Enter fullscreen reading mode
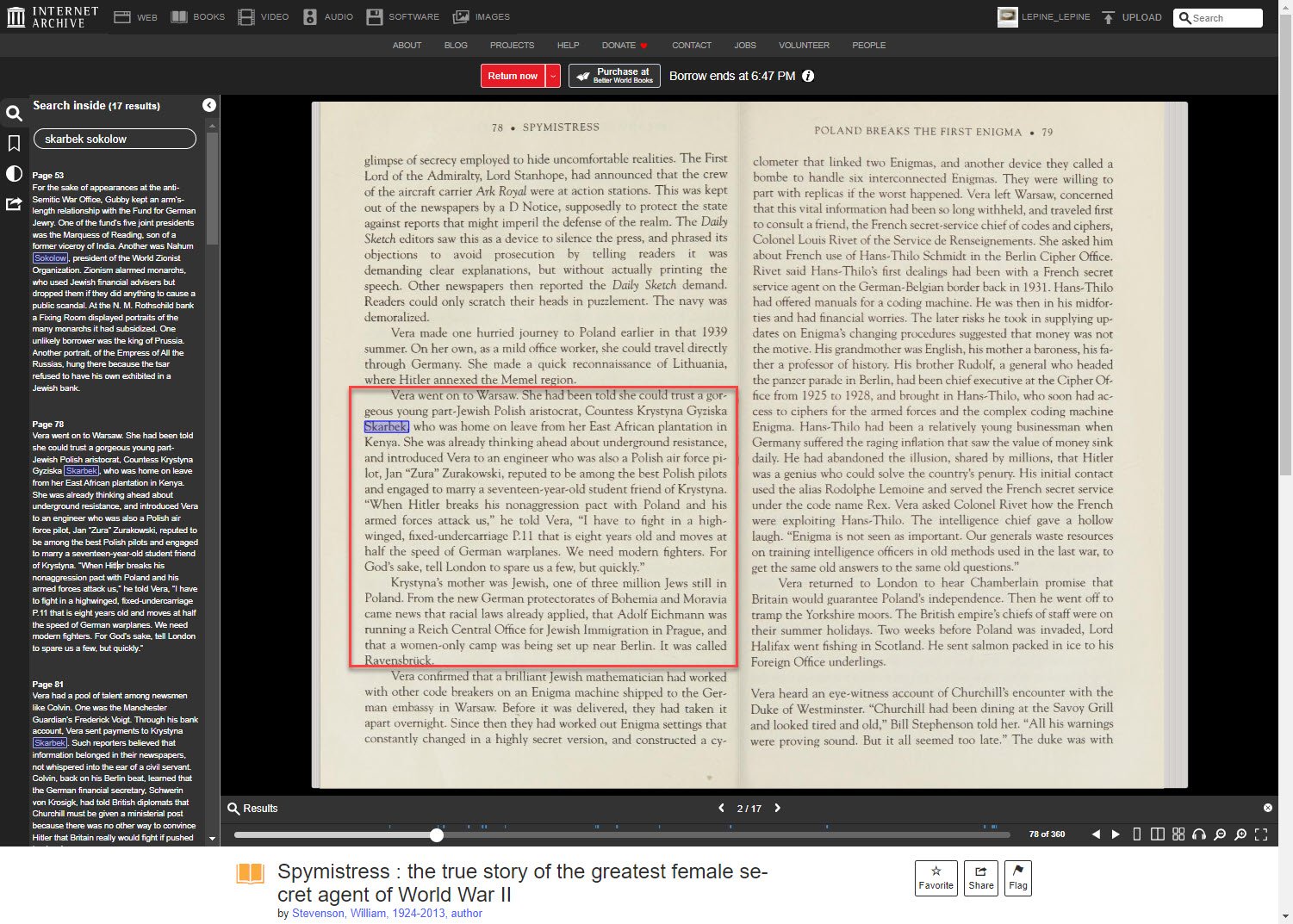 point(1261,834)
